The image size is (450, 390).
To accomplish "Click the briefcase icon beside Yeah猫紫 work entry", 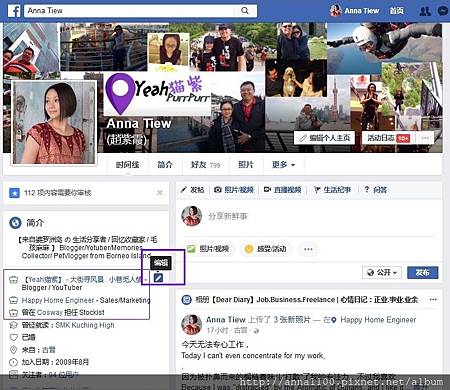I will coord(13,280).
